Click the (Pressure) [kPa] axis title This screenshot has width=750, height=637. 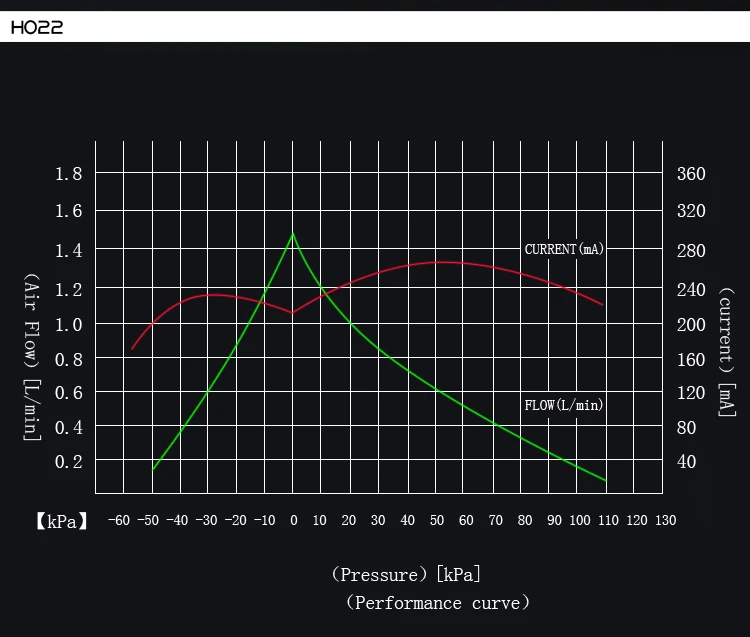tap(406, 574)
